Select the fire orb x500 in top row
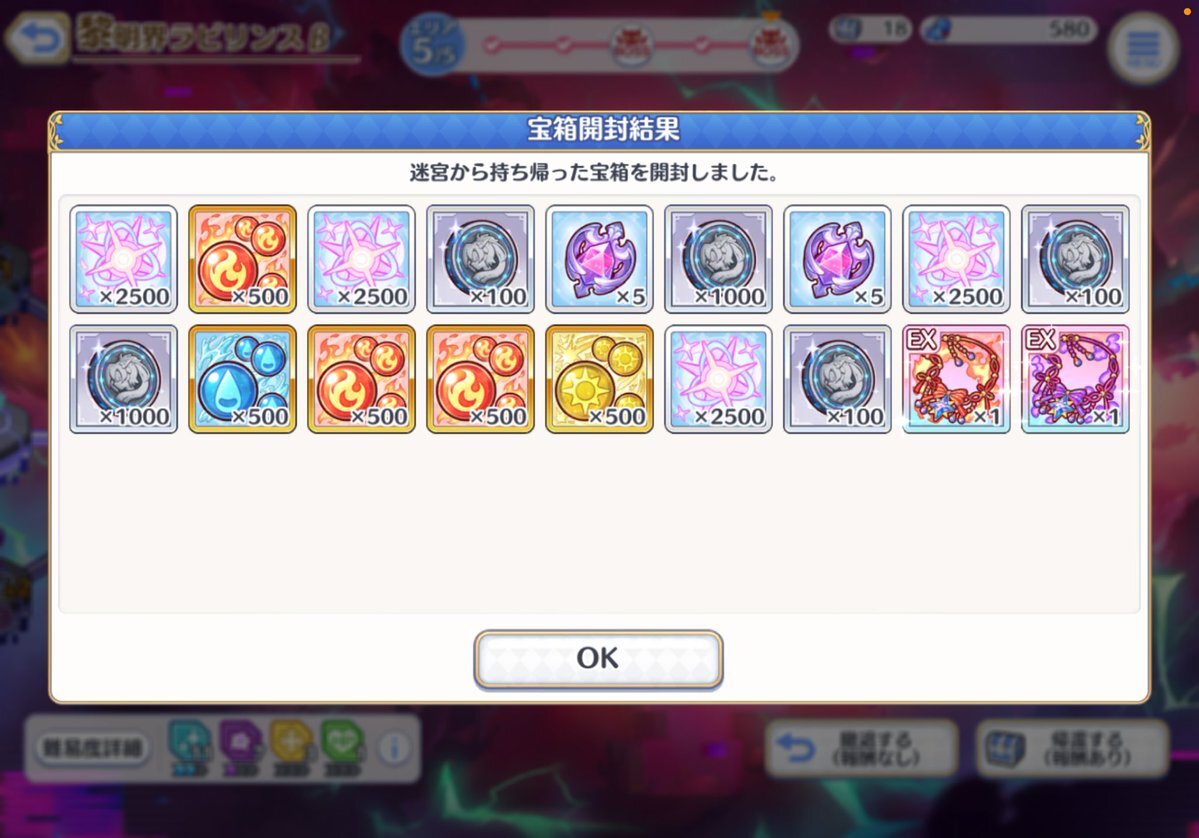 242,259
